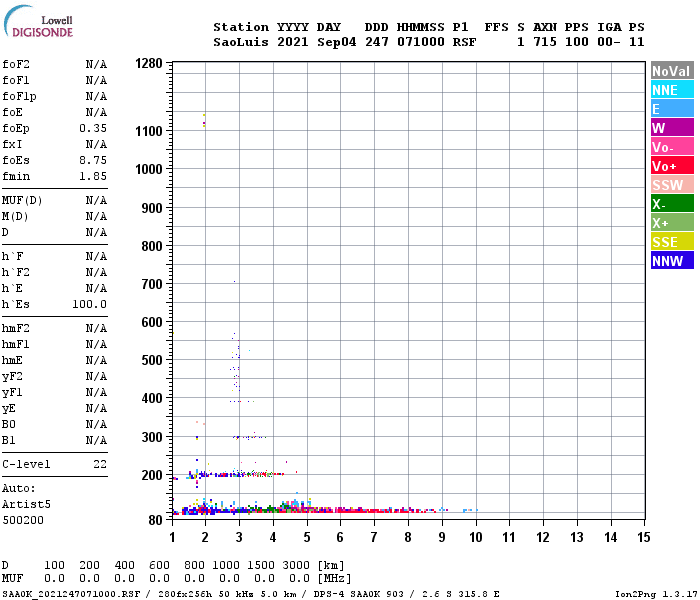Select the Vo- pink legend swatch
Image resolution: width=700 pixels, height=600 pixels.
click(x=672, y=147)
